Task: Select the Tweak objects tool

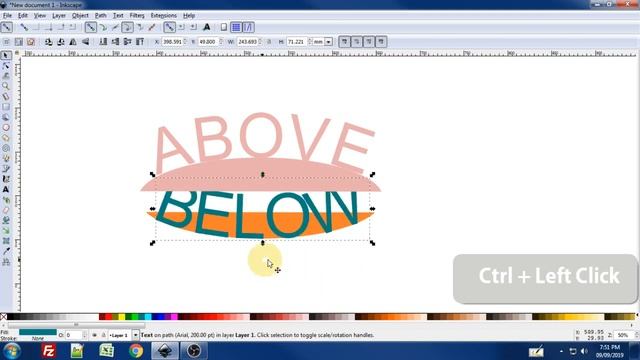Action: pyautogui.click(x=6, y=76)
